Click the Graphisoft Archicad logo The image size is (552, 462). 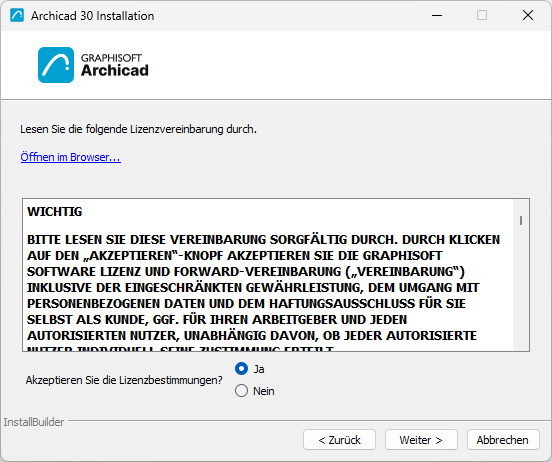tap(93, 65)
